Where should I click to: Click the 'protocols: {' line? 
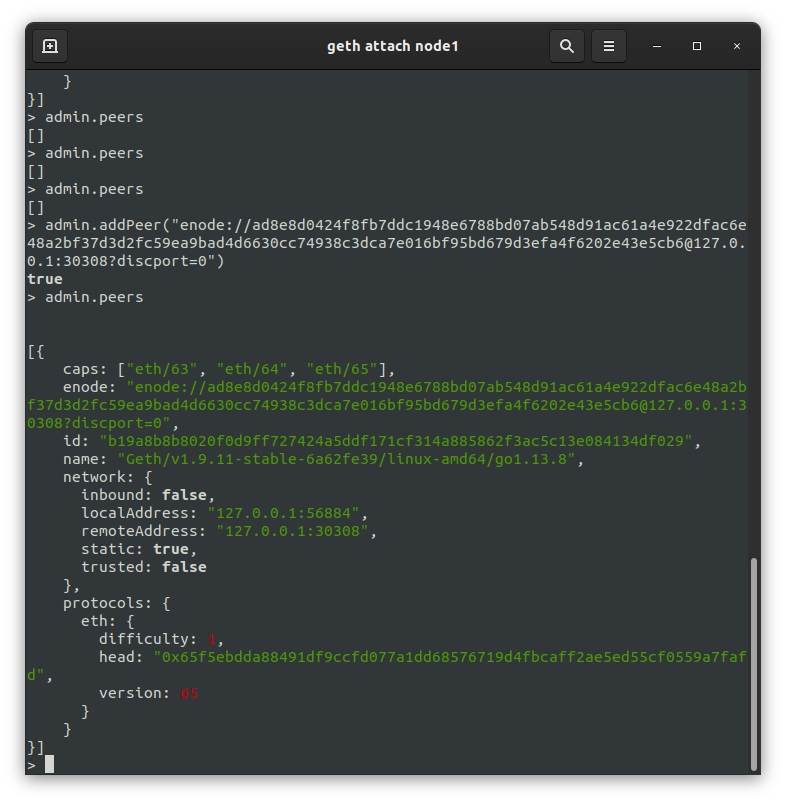pyautogui.click(x=117, y=603)
